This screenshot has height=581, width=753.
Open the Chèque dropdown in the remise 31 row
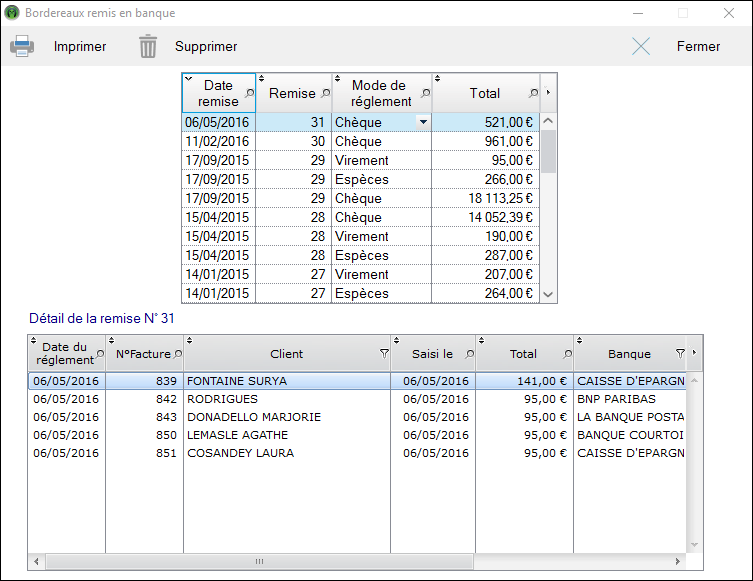click(423, 122)
